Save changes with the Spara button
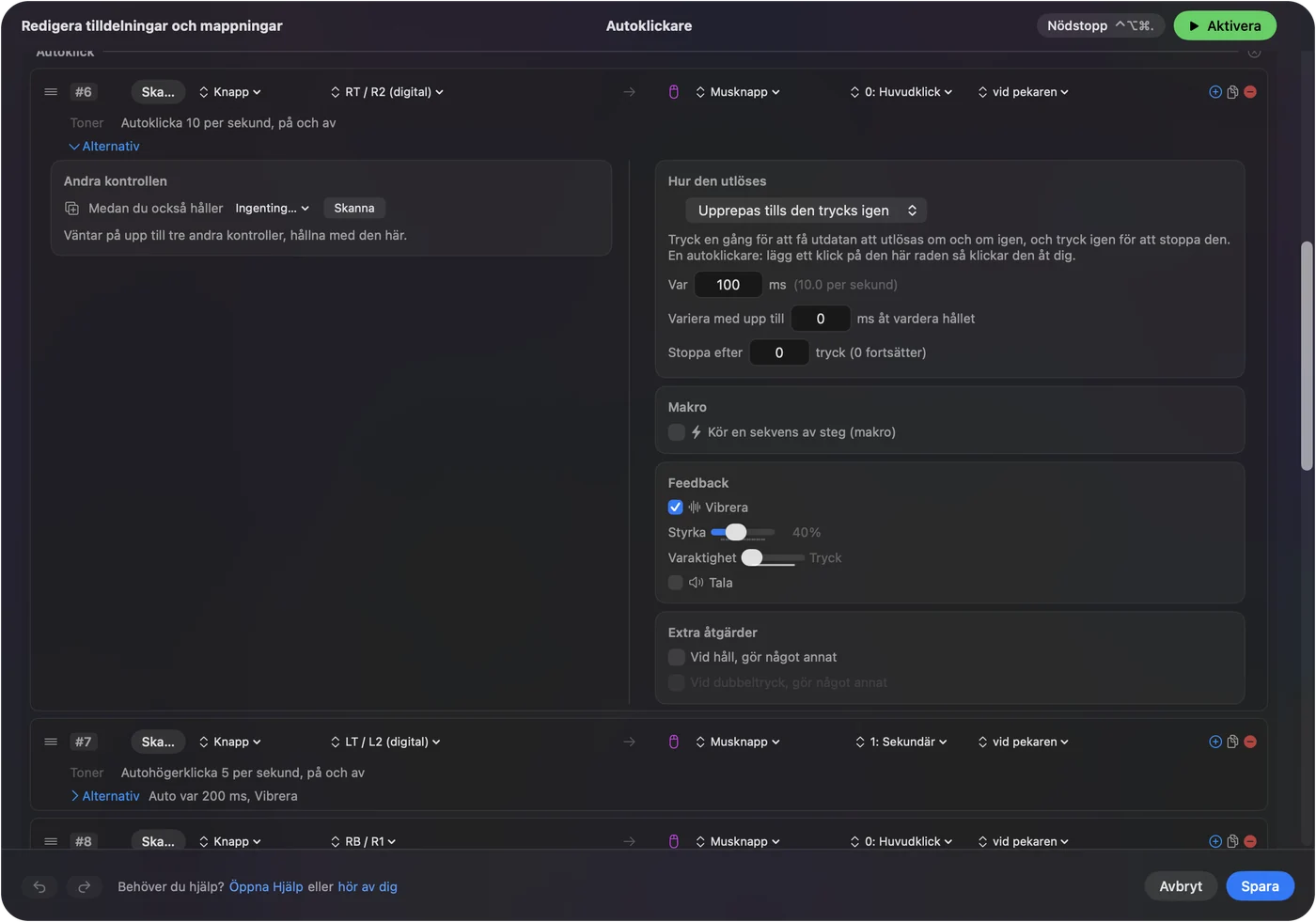The width and height of the screenshot is (1316, 922). [x=1260, y=886]
